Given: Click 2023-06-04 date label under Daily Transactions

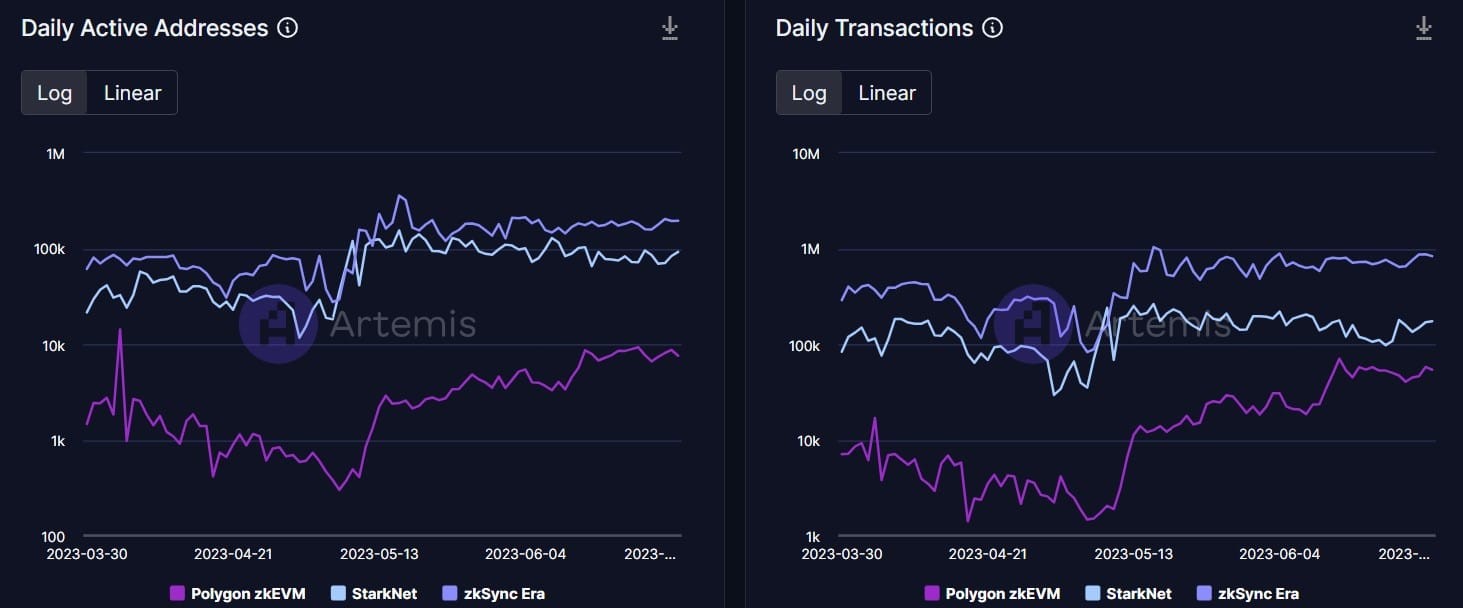Looking at the screenshot, I should [x=1280, y=554].
